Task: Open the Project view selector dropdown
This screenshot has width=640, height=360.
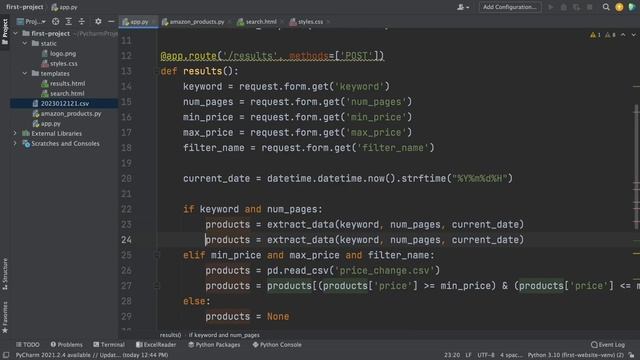Action: coord(31,22)
